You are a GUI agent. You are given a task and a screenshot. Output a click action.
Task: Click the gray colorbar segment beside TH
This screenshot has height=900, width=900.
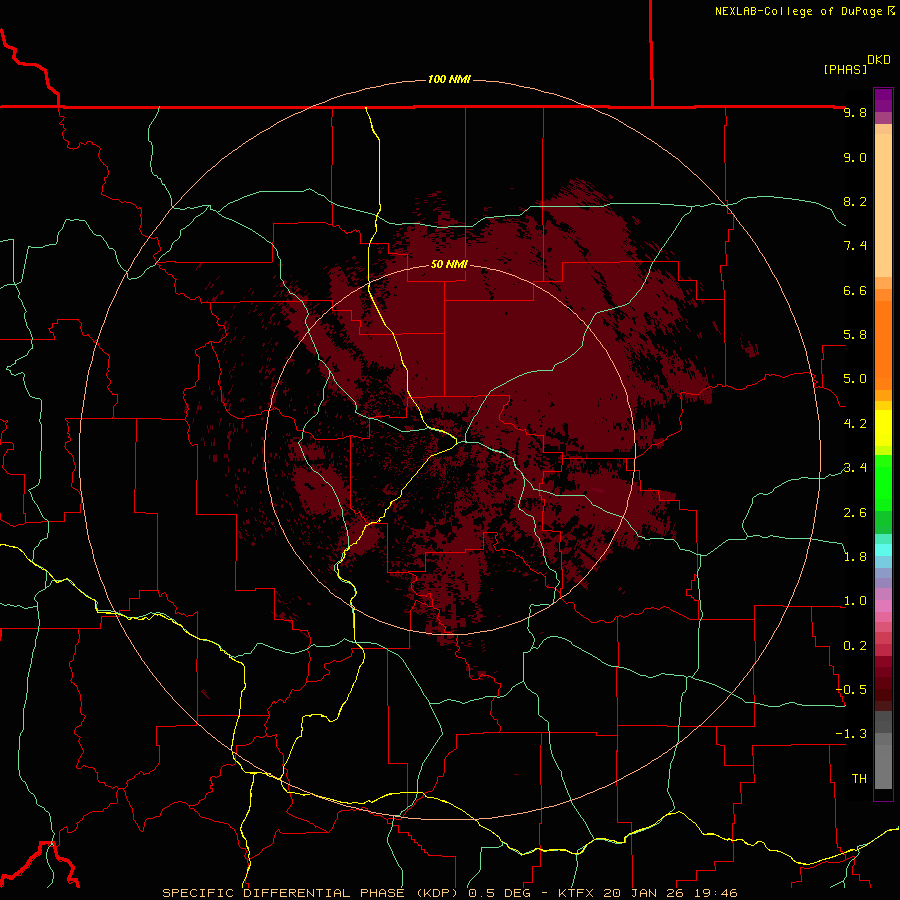(883, 769)
